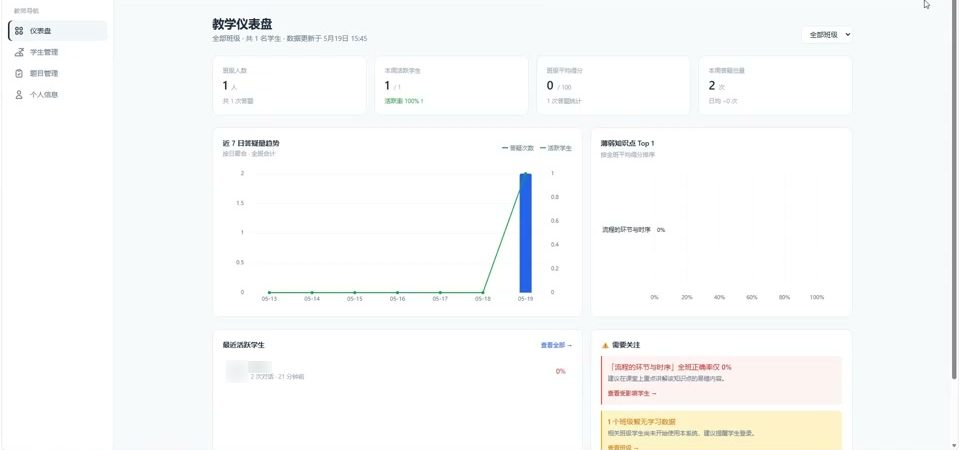Click 活跃率 100% green text
Screen dimensions: 960x450
[404, 101]
